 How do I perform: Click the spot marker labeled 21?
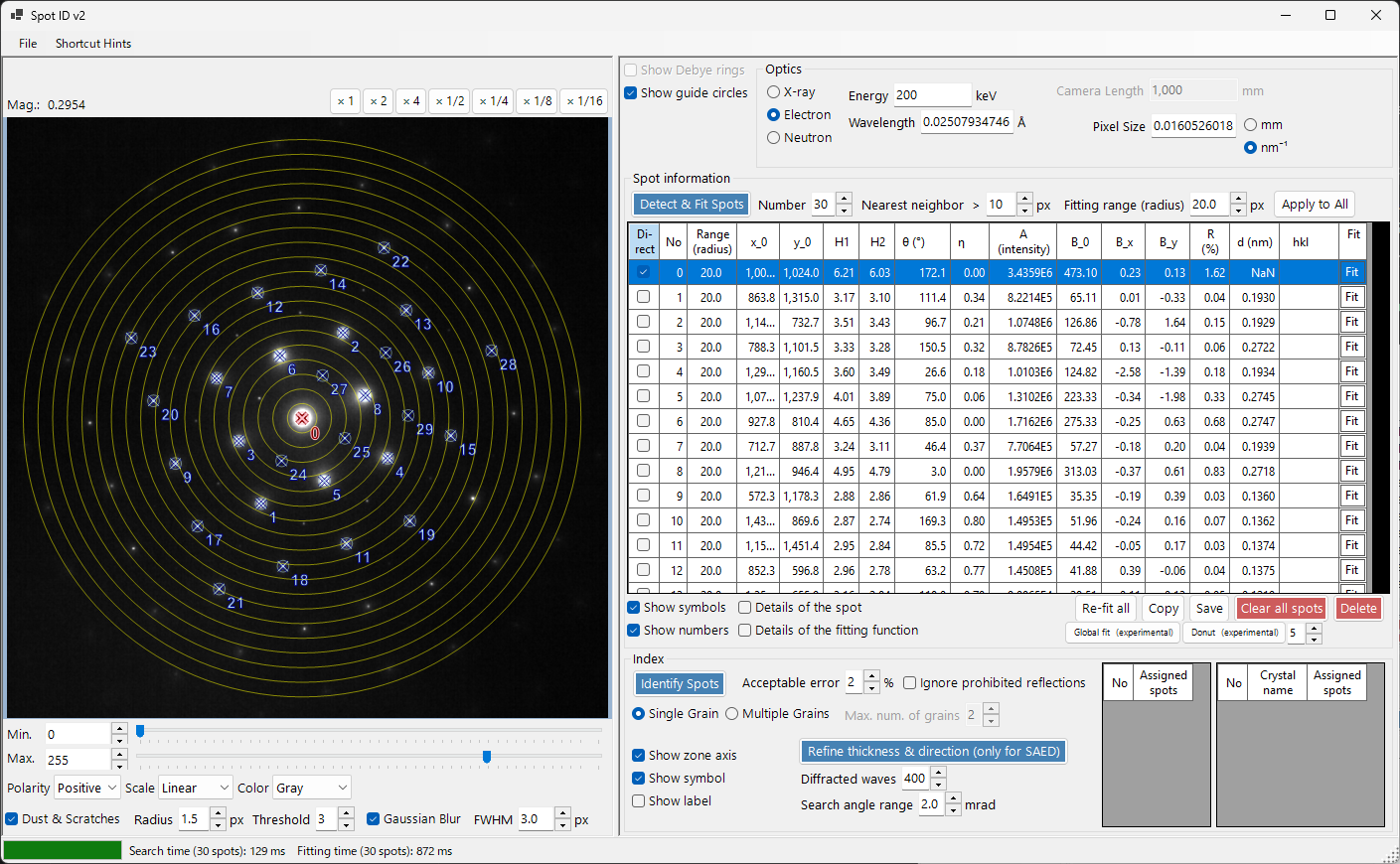[x=219, y=589]
